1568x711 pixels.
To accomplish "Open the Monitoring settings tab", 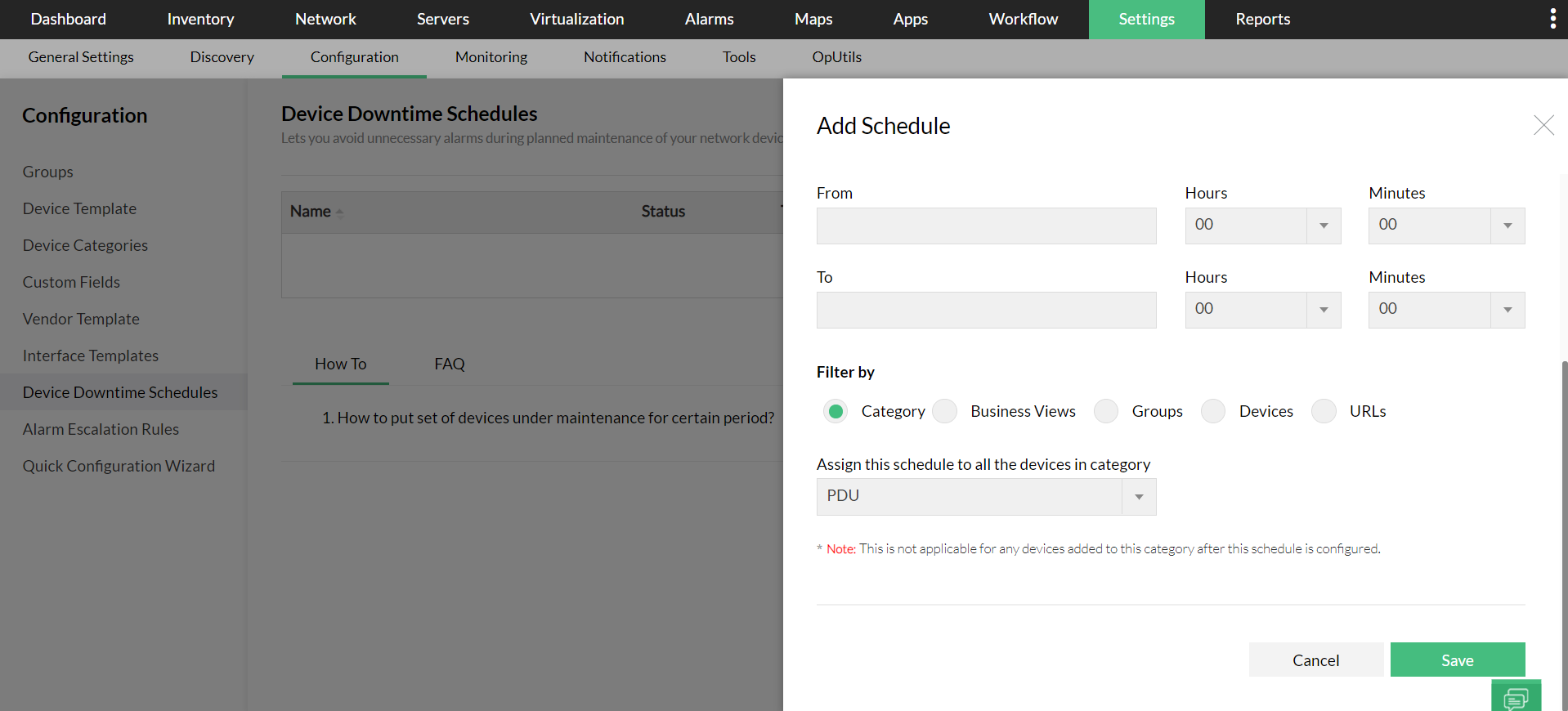I will point(491,57).
